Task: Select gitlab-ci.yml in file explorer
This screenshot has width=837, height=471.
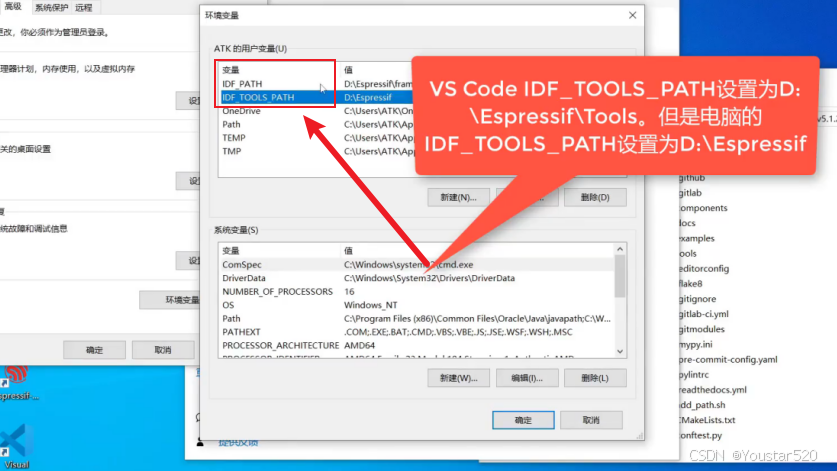Action: point(704,315)
